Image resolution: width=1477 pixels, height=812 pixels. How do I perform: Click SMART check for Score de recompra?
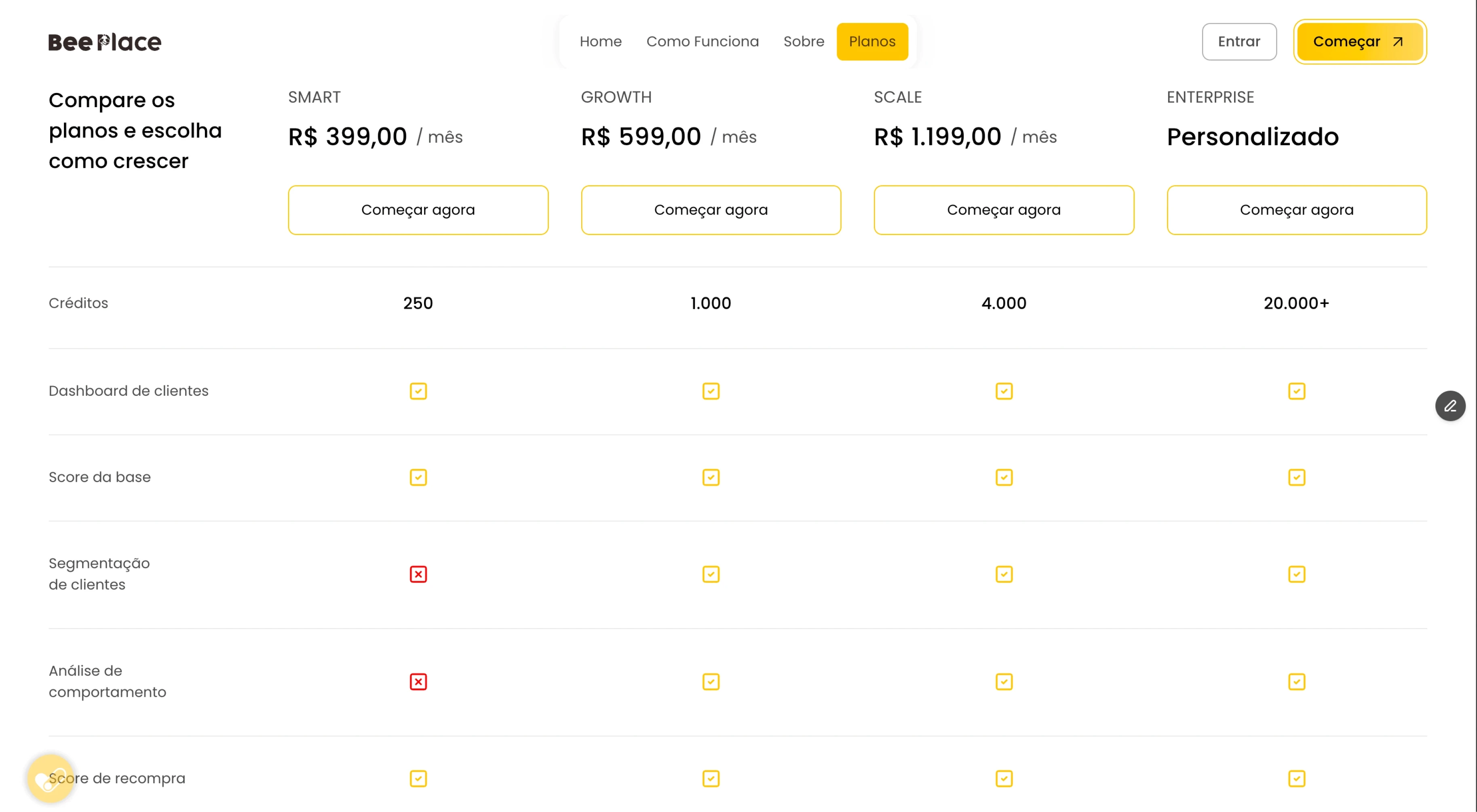pos(418,779)
